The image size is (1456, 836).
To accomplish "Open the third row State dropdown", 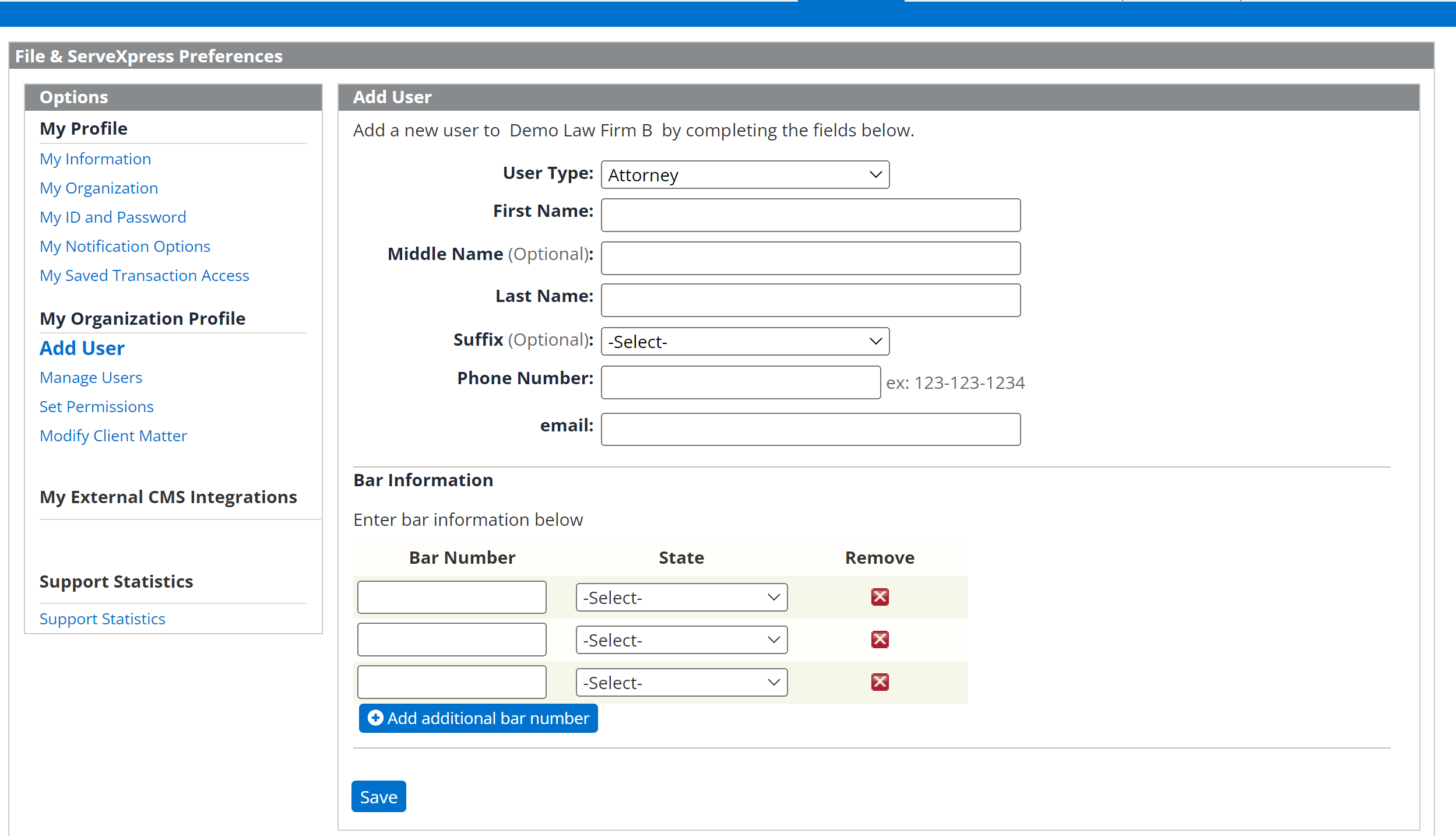I will point(681,683).
